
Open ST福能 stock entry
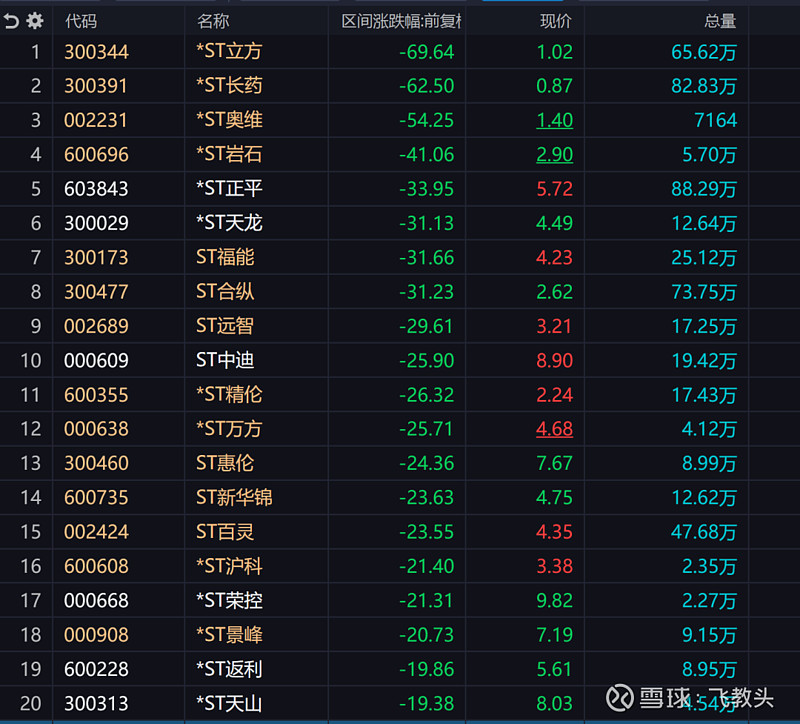(225, 257)
